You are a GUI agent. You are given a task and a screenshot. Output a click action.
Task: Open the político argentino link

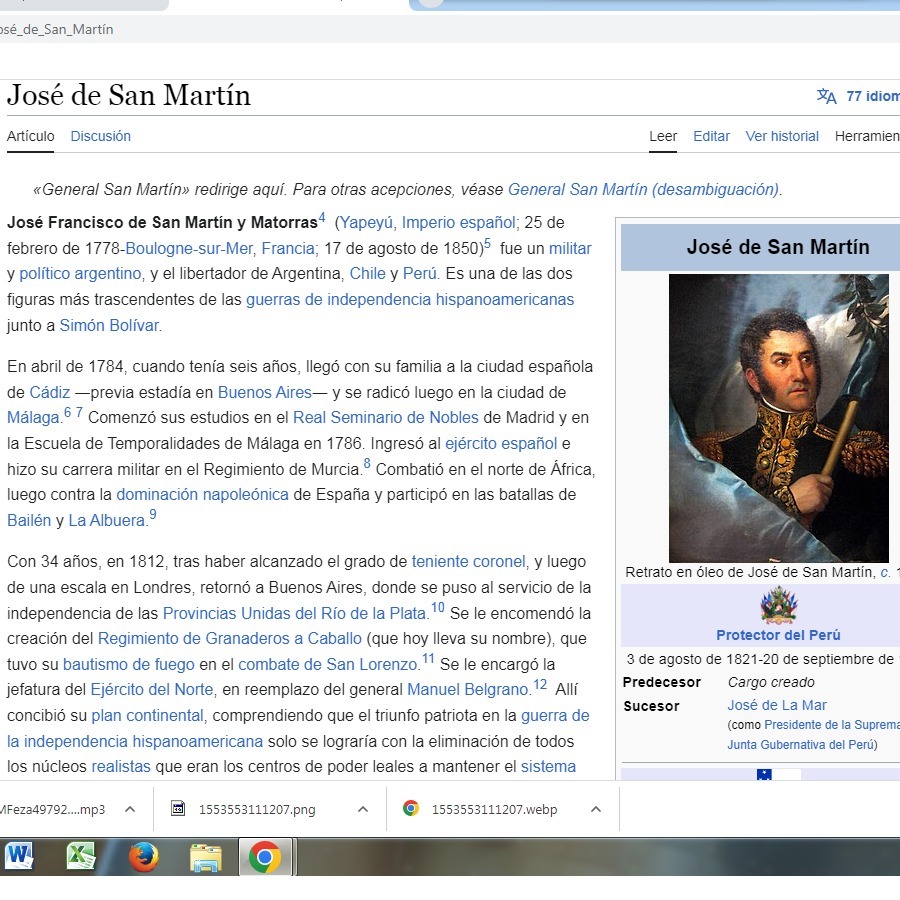click(x=80, y=274)
